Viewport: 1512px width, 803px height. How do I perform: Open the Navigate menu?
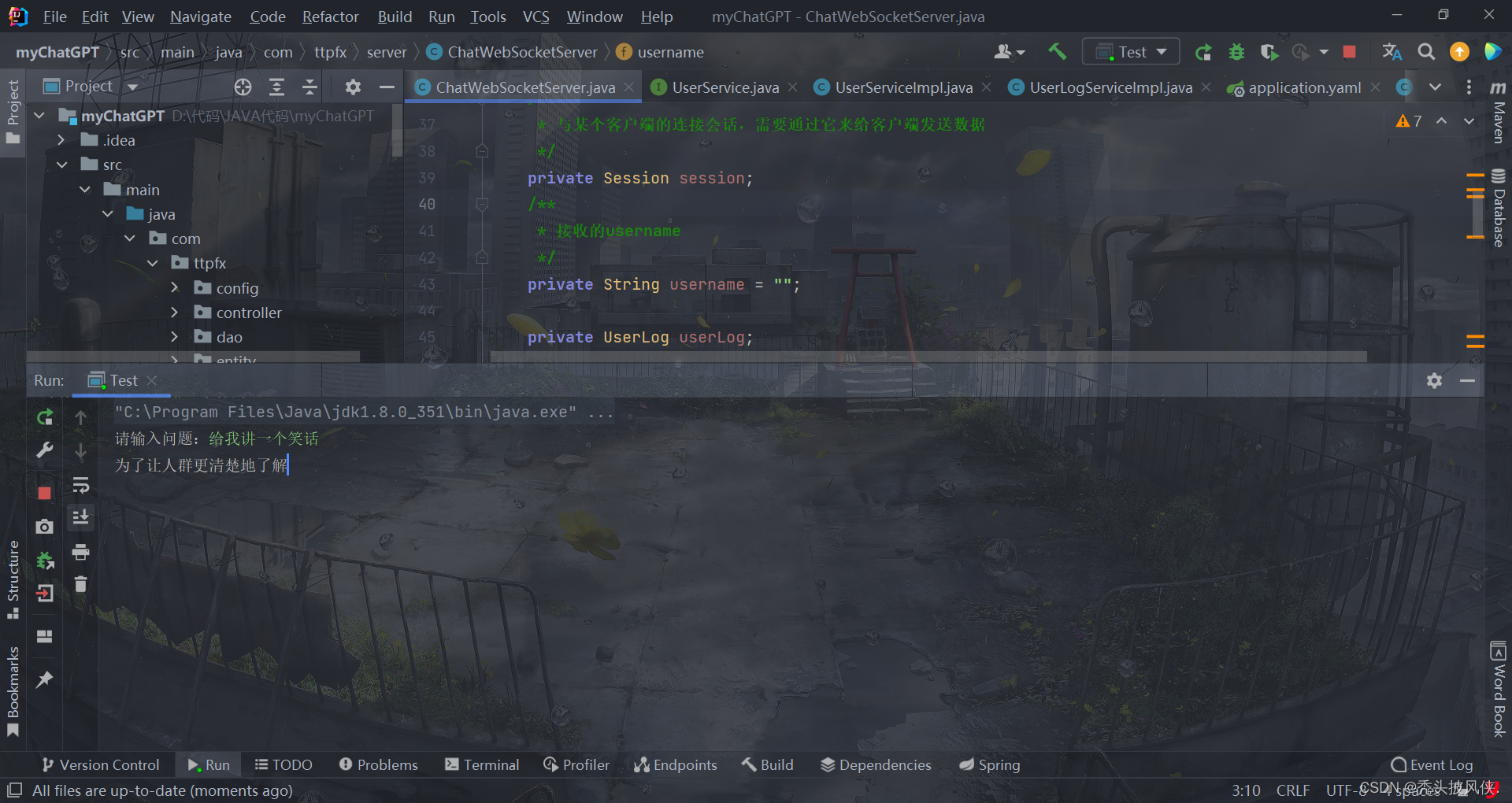tap(201, 17)
